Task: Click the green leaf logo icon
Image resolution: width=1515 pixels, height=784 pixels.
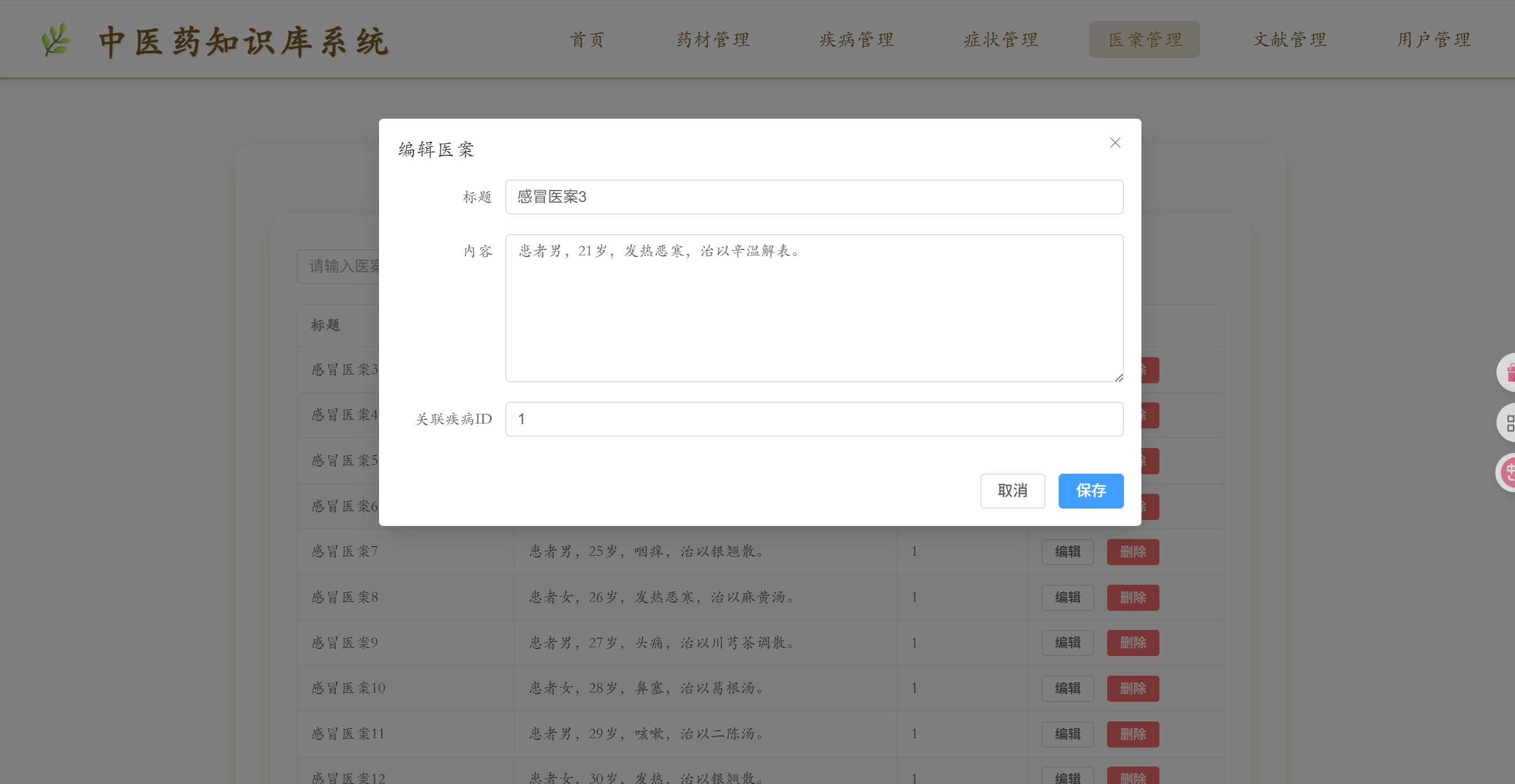Action: [56, 40]
